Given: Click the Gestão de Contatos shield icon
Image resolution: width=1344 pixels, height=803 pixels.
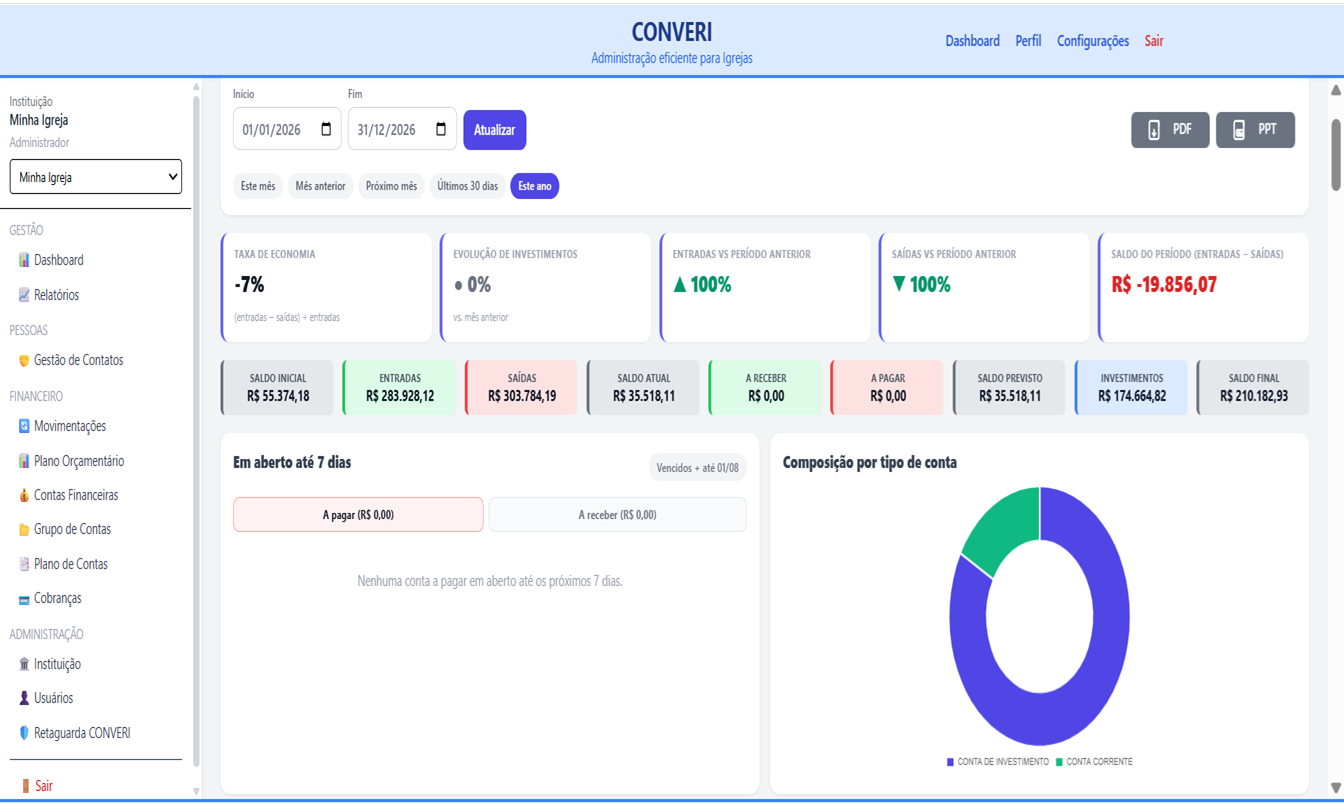Looking at the screenshot, I should coord(24,360).
